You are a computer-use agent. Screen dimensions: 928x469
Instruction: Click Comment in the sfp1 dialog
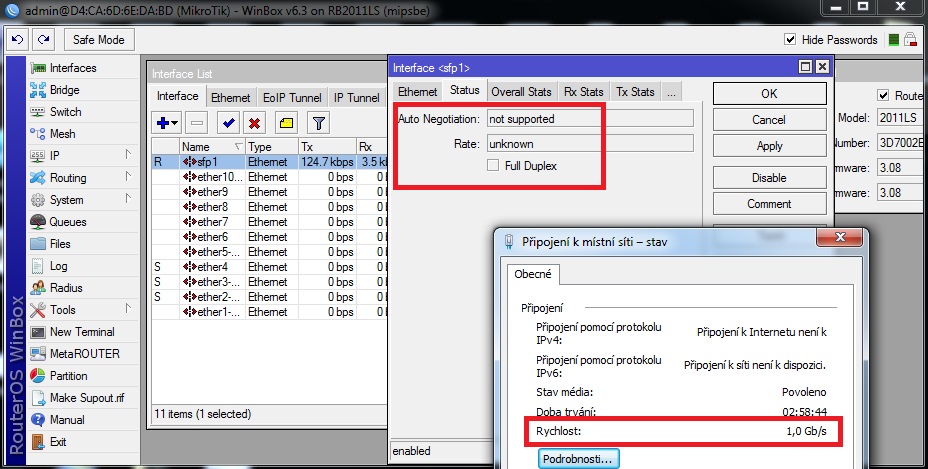769,204
